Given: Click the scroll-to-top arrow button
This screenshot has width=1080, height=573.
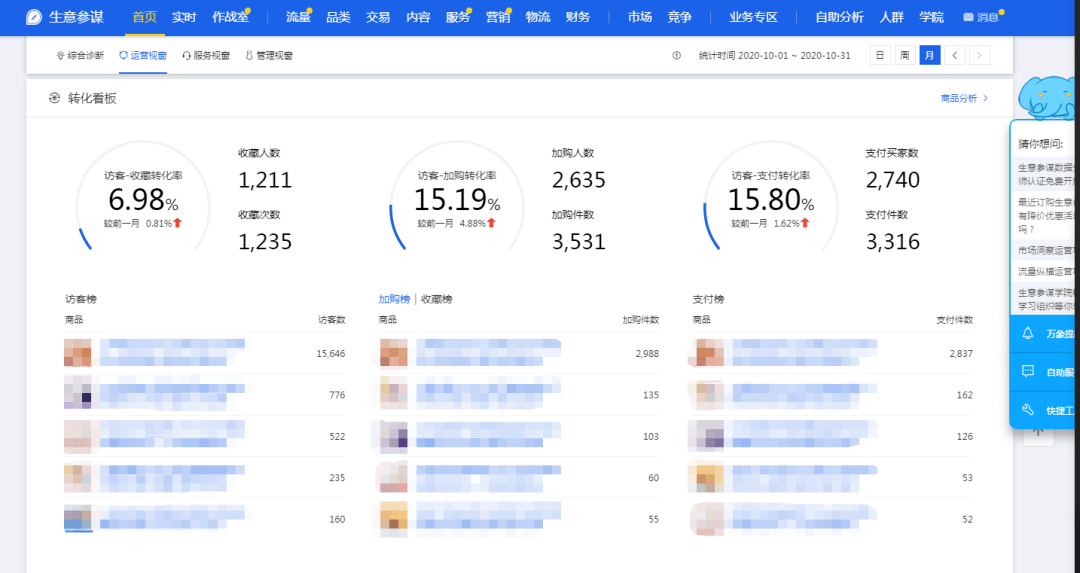Looking at the screenshot, I should [x=1037, y=431].
